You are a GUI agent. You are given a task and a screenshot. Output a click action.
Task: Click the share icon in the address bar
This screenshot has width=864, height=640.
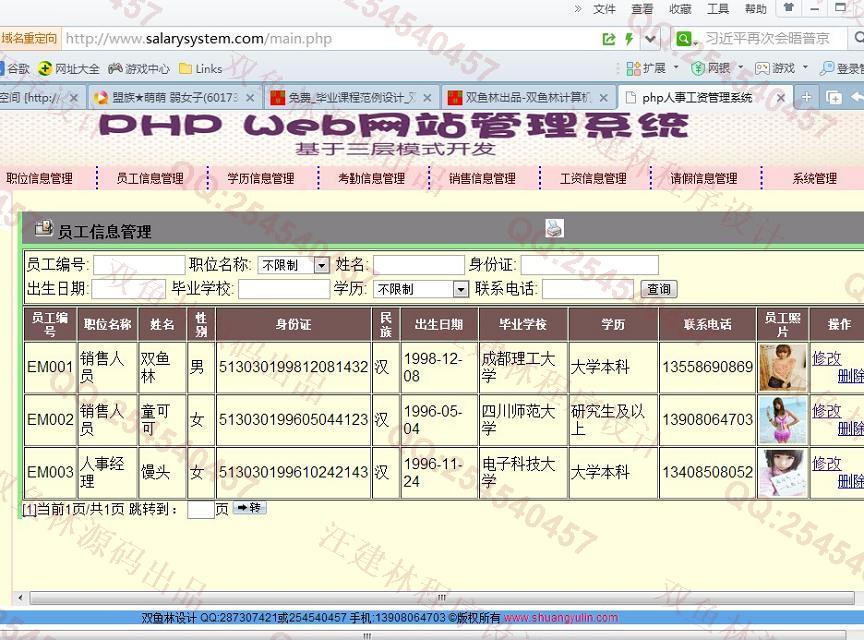(x=609, y=39)
